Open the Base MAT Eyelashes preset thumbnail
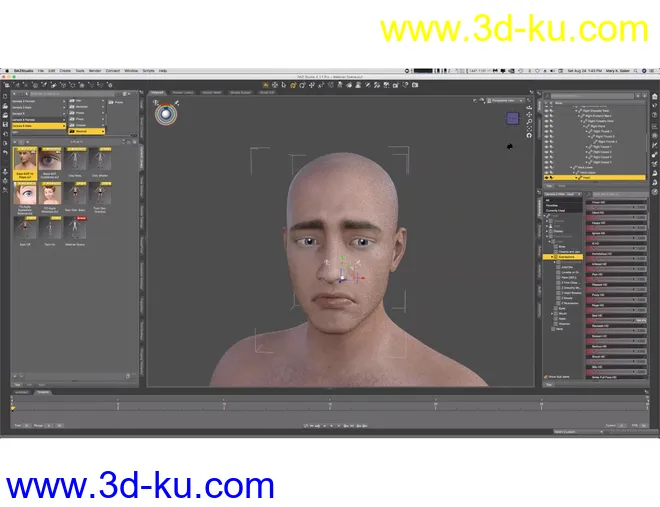The width and height of the screenshot is (660, 507). pos(50,157)
